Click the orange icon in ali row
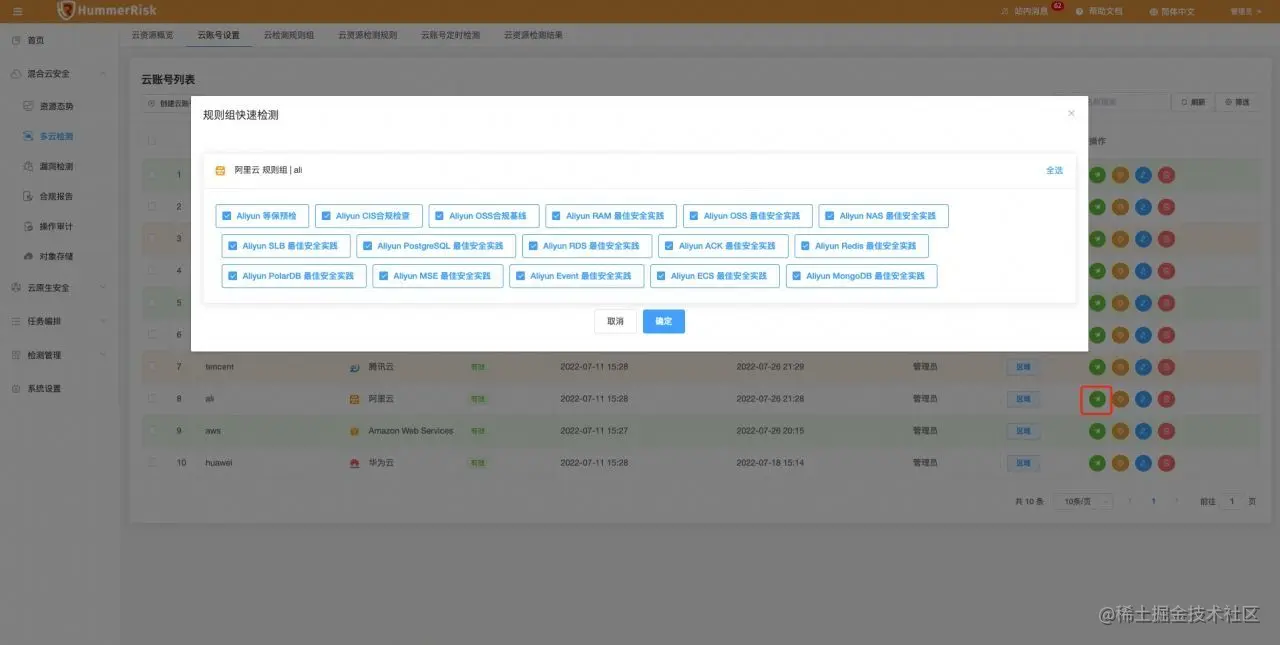Screen dimensions: 1280x645 pyautogui.click(x=1120, y=399)
